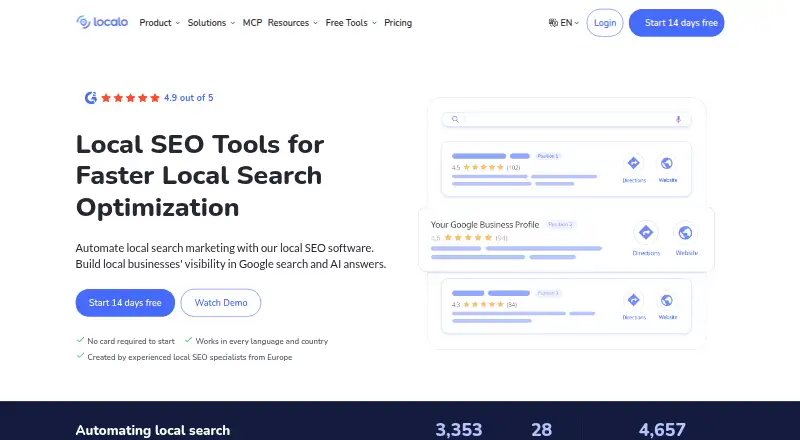Click Works in every language and country text
This screenshot has height=440, width=800.
pyautogui.click(x=262, y=341)
